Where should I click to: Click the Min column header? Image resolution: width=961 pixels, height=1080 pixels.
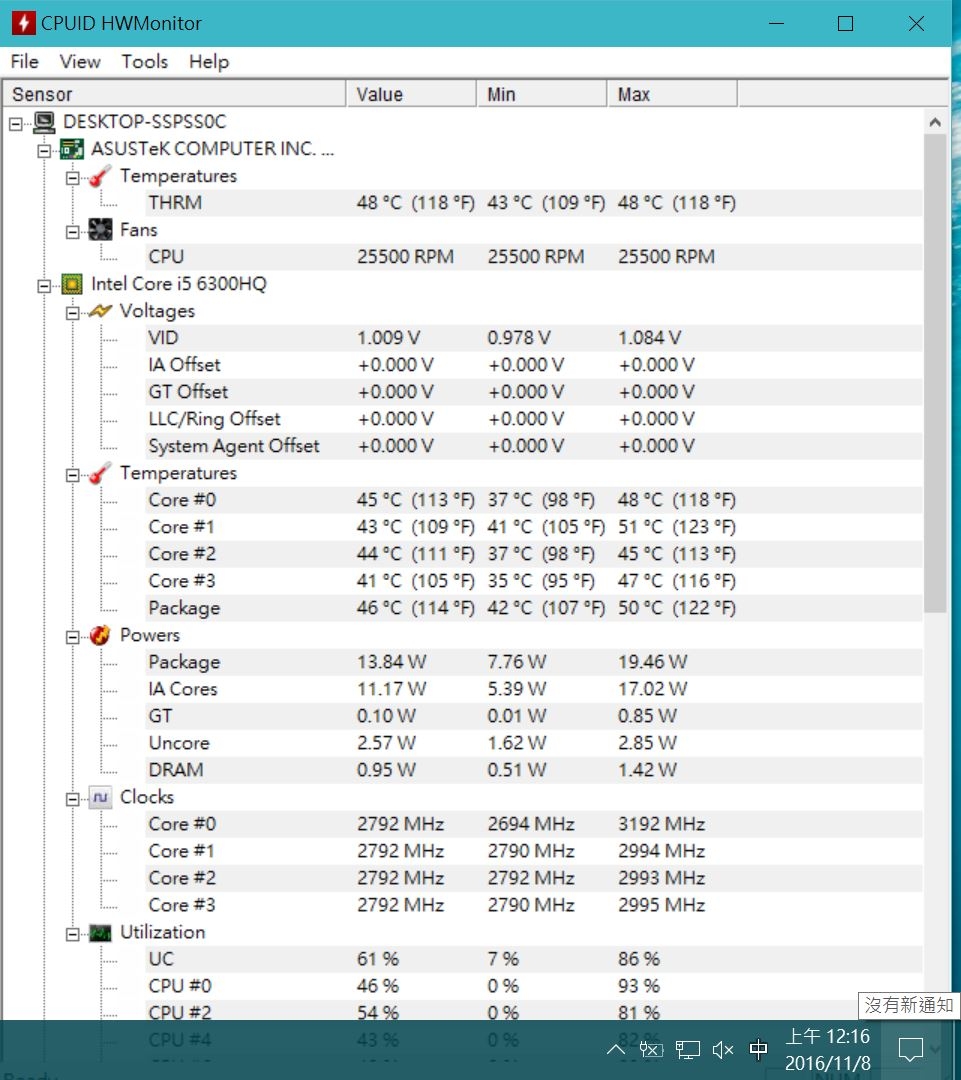pos(542,94)
